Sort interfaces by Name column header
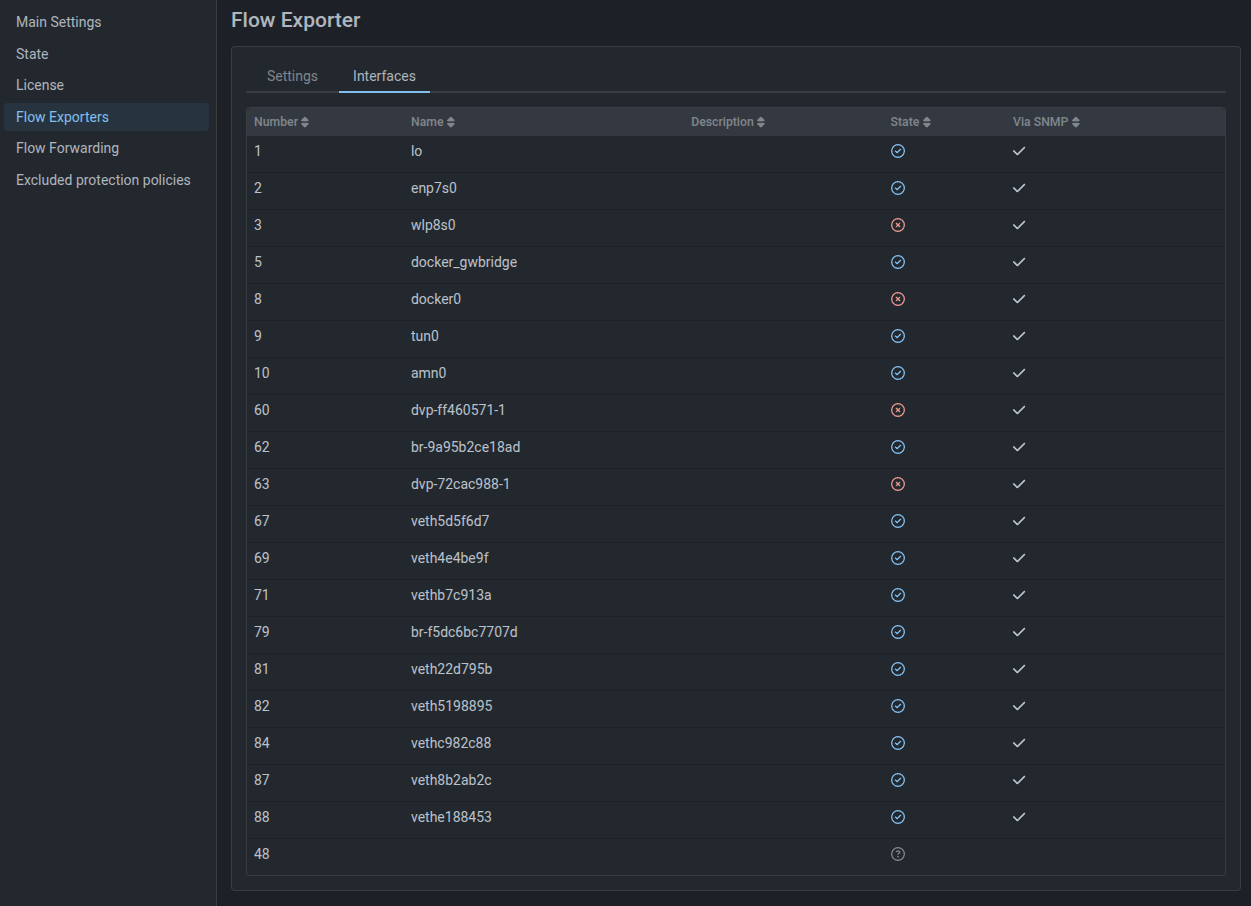Screen dimensions: 1251x906 pos(432,122)
